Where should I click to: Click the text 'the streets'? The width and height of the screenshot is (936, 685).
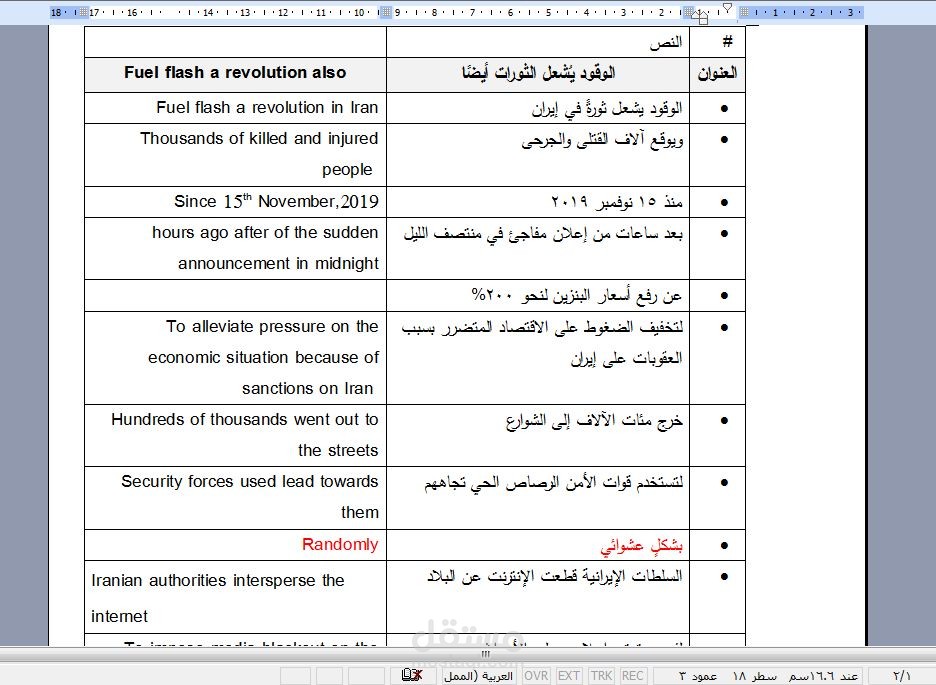tap(338, 451)
